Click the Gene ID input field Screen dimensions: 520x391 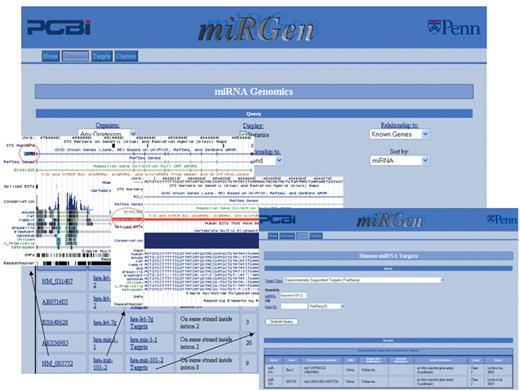click(x=294, y=306)
